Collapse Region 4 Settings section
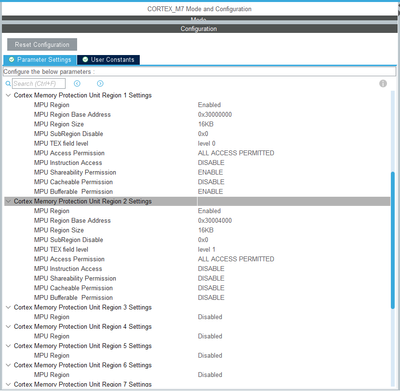 click(x=8, y=327)
